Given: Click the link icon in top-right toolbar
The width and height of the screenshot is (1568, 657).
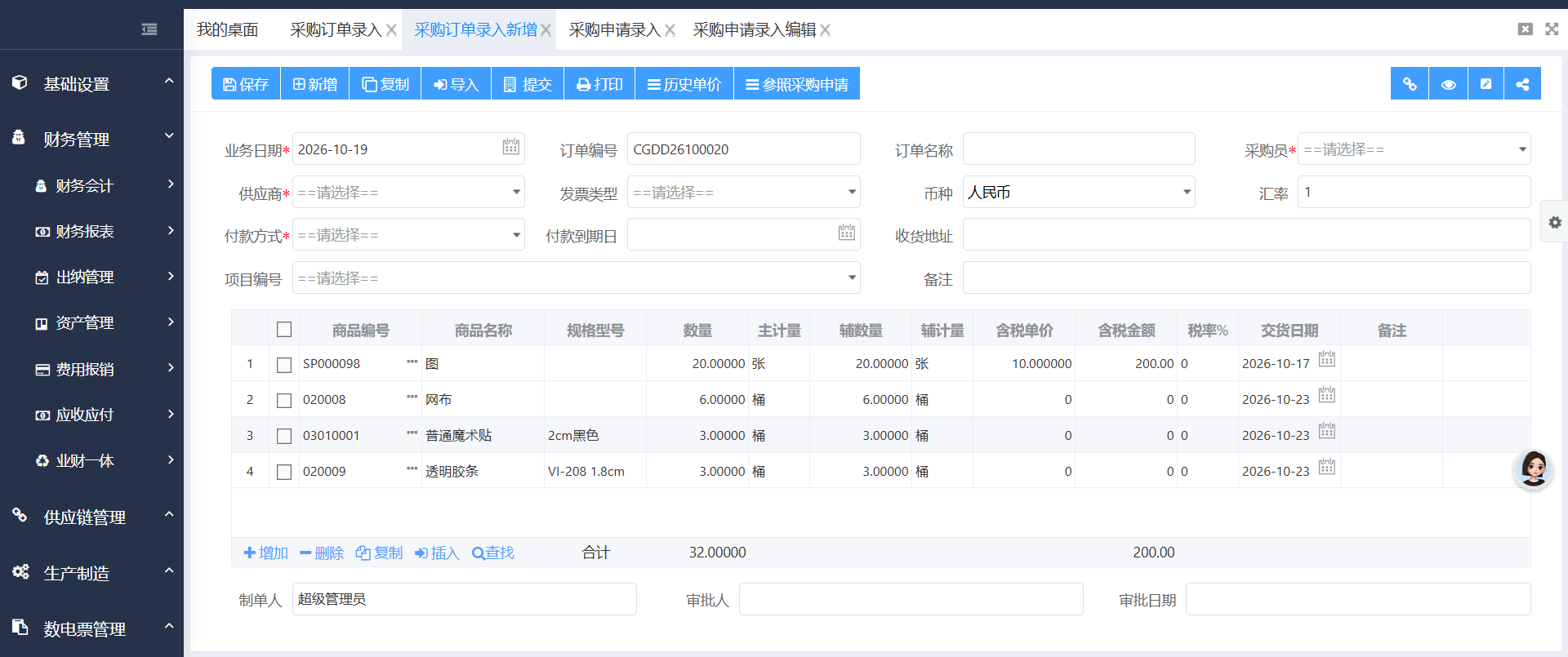Looking at the screenshot, I should [x=1410, y=84].
